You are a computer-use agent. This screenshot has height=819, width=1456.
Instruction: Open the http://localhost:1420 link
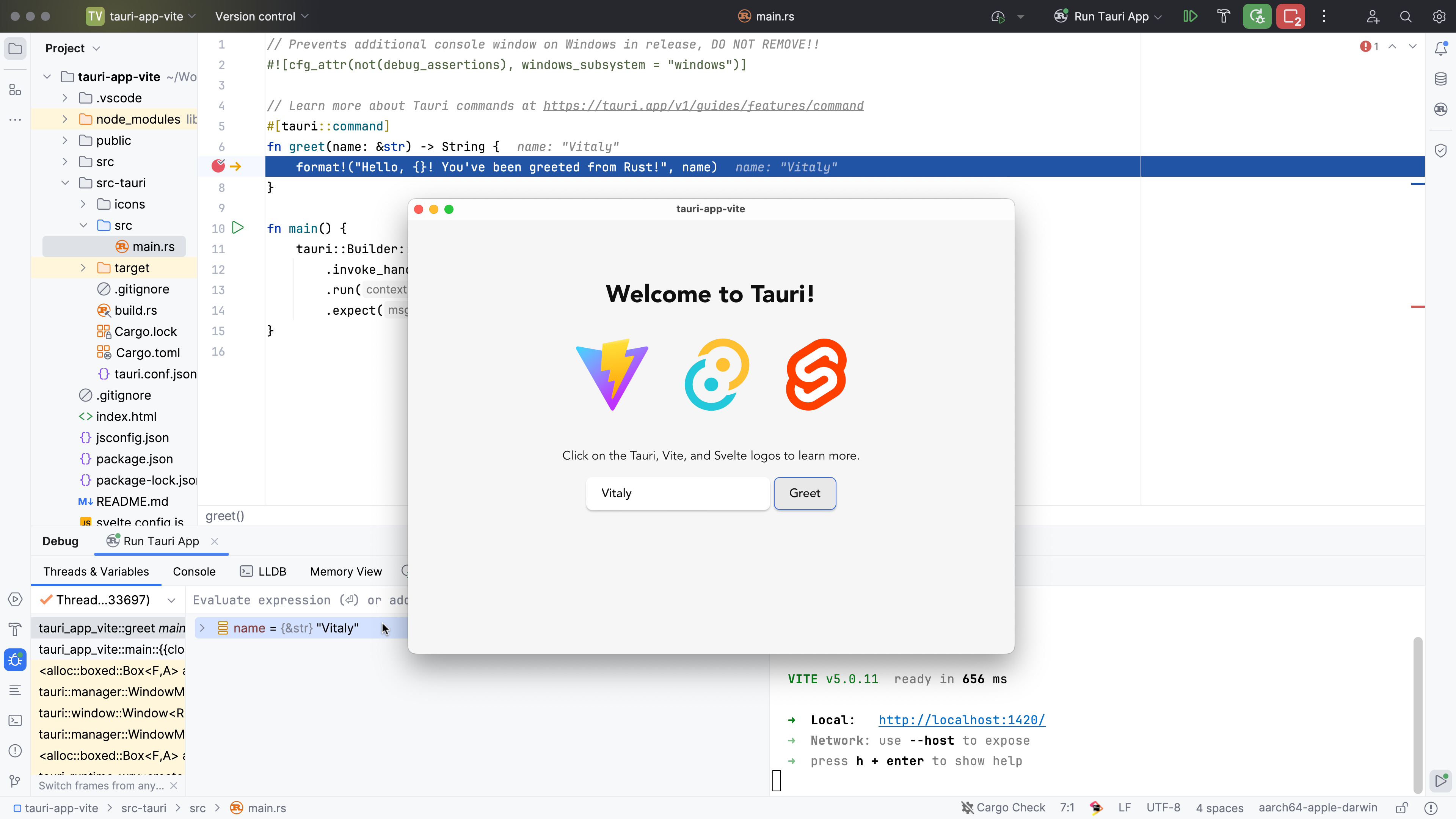961,720
